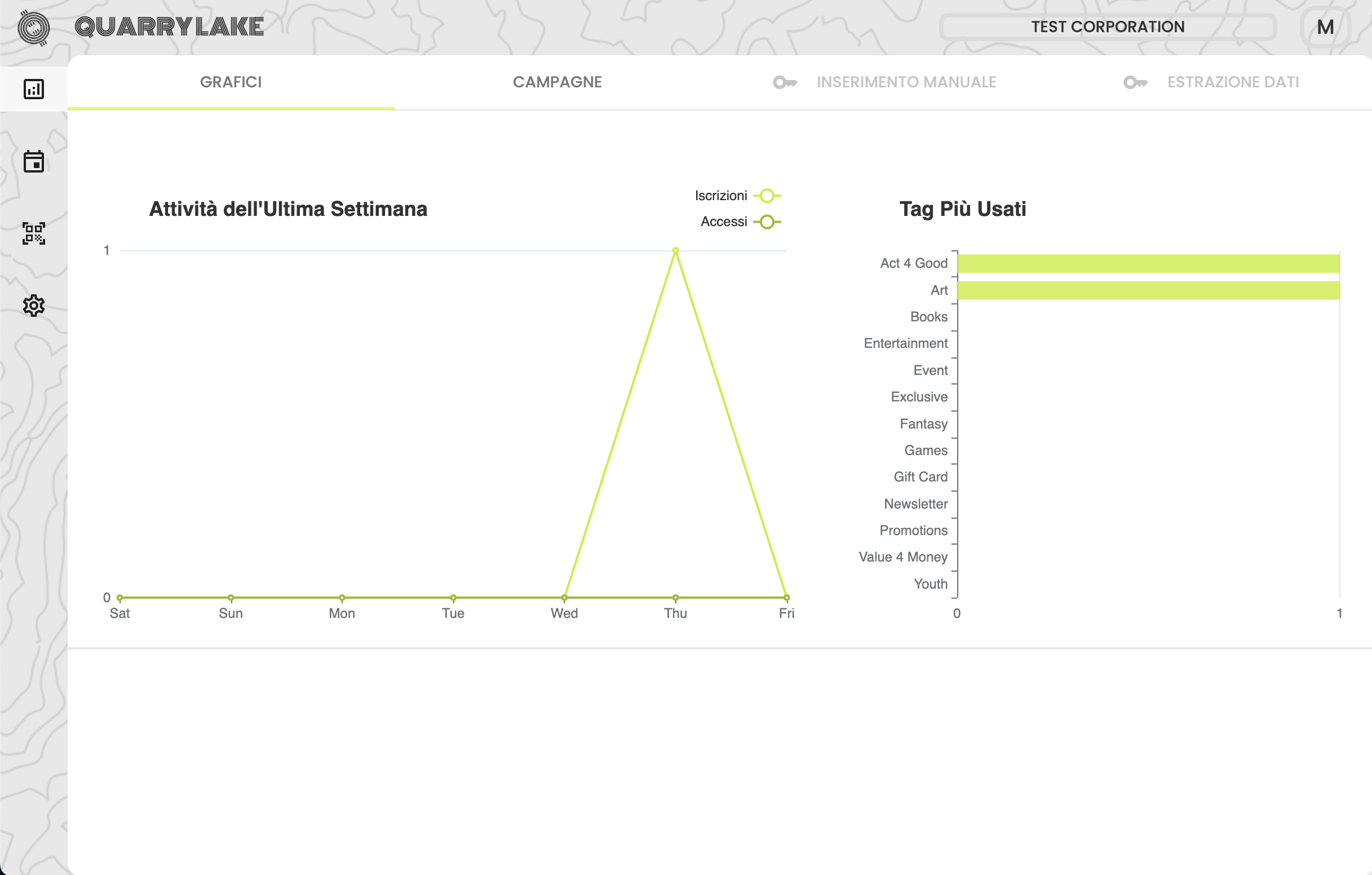Viewport: 1372px width, 875px height.
Task: Click the 'Books' tag label
Action: click(929, 317)
